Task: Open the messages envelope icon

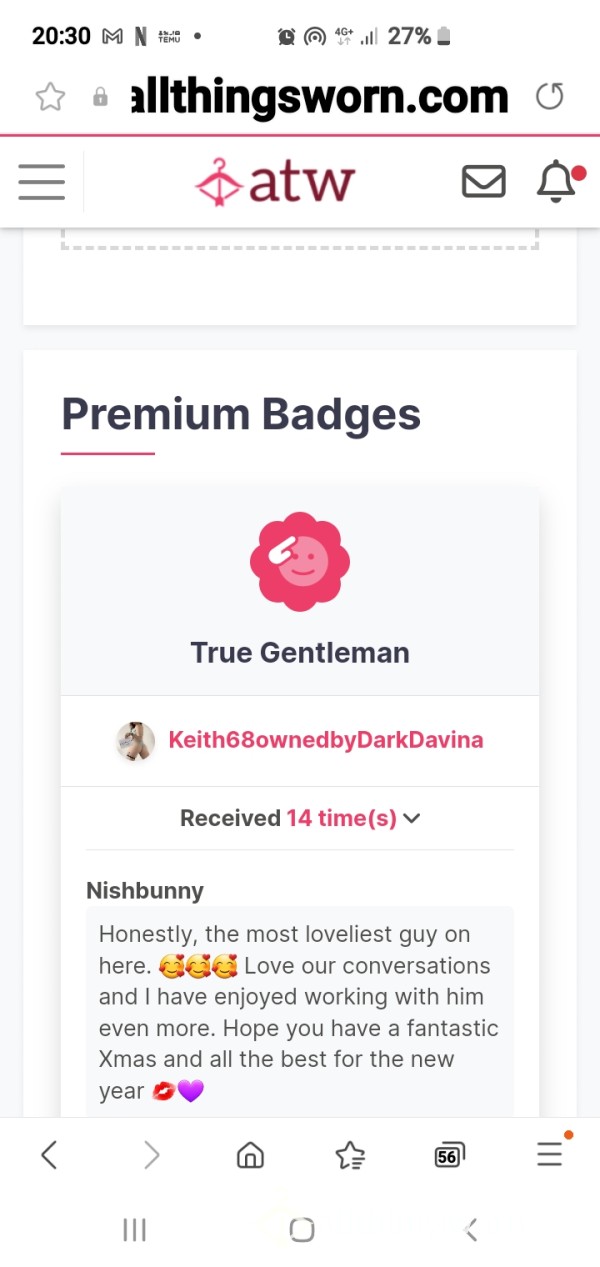Action: click(x=483, y=181)
